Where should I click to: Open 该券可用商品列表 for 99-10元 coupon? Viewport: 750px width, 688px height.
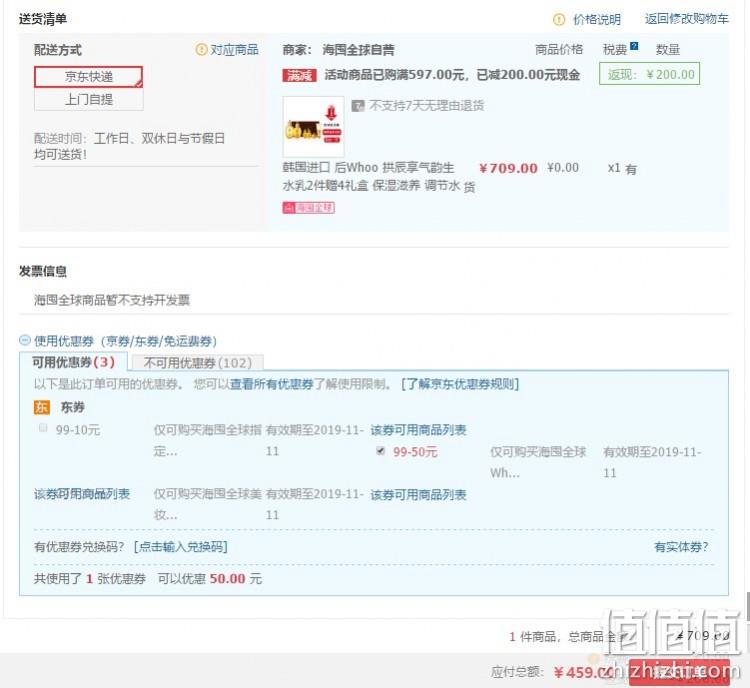click(419, 430)
